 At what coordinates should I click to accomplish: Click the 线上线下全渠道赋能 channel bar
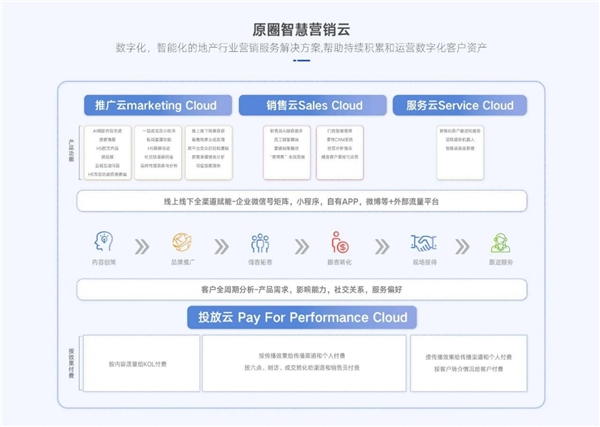click(x=301, y=202)
